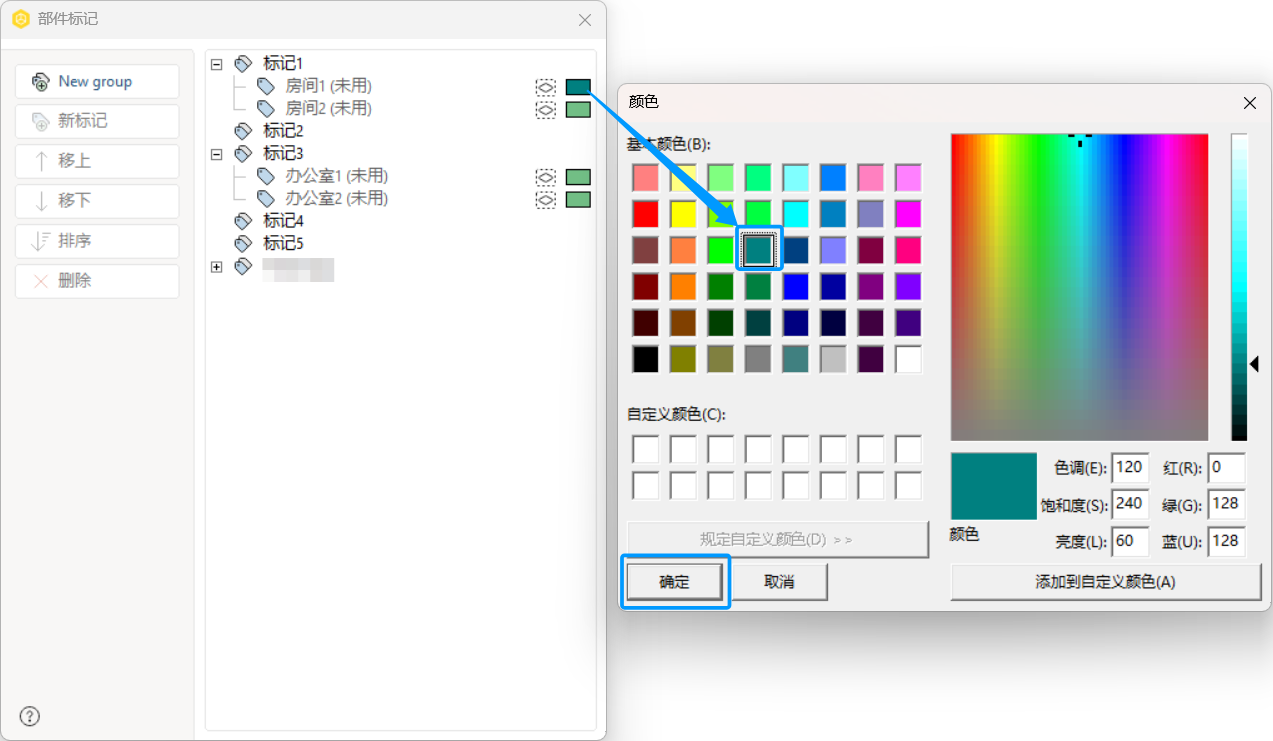This screenshot has height=741, width=1273.
Task: Pick magenta basic color in second row
Action: point(908,214)
